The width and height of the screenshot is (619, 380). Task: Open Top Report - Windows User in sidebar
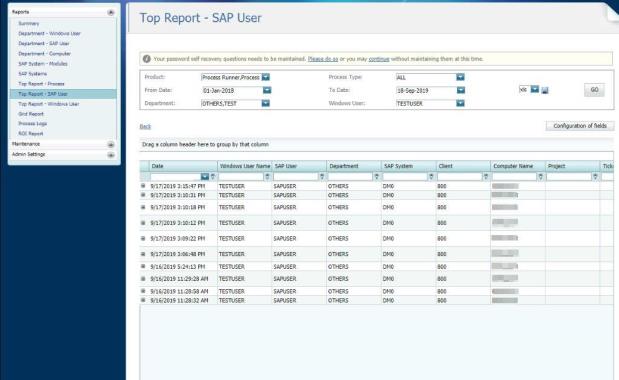click(x=49, y=104)
